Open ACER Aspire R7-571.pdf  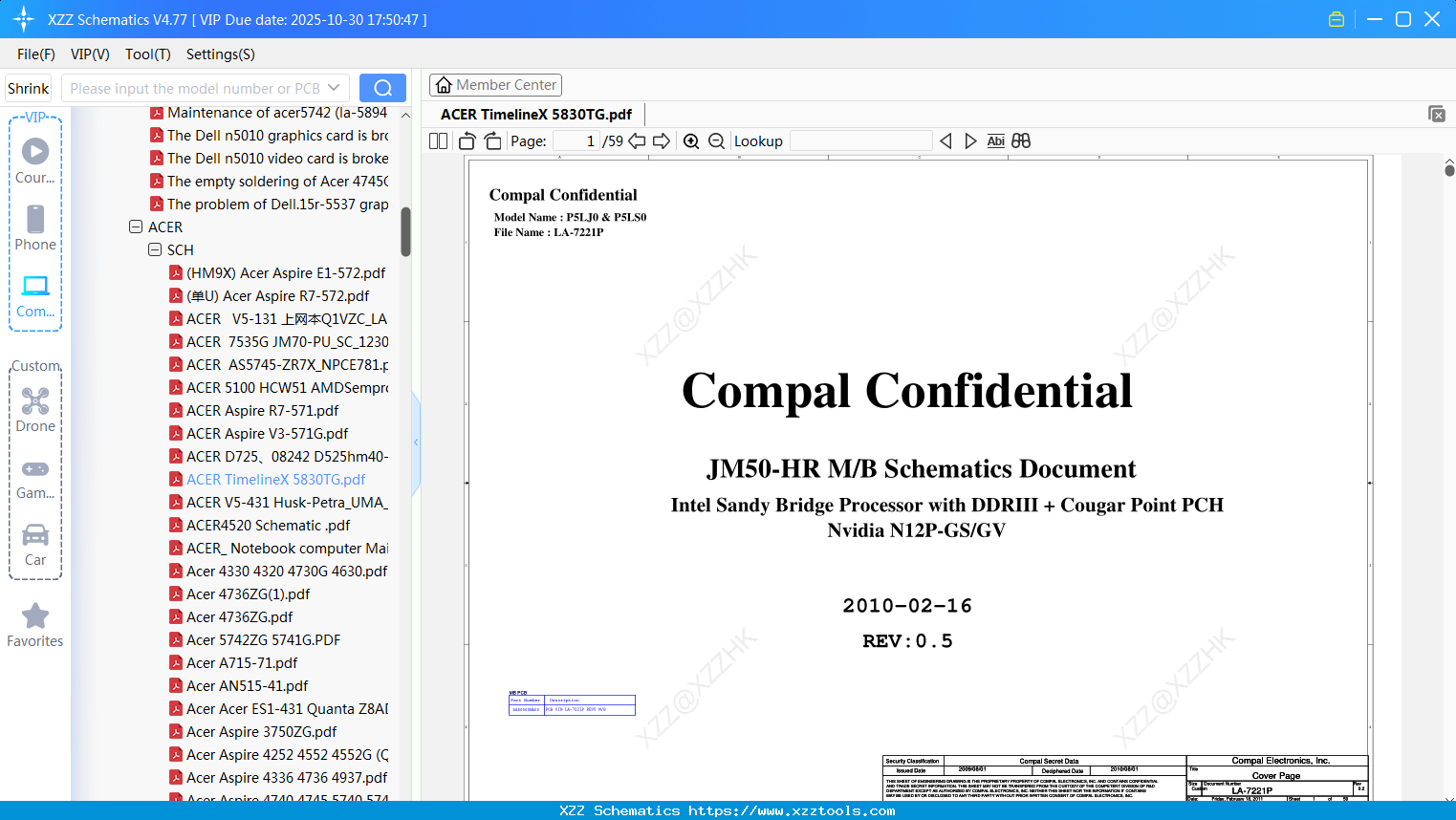pos(262,411)
